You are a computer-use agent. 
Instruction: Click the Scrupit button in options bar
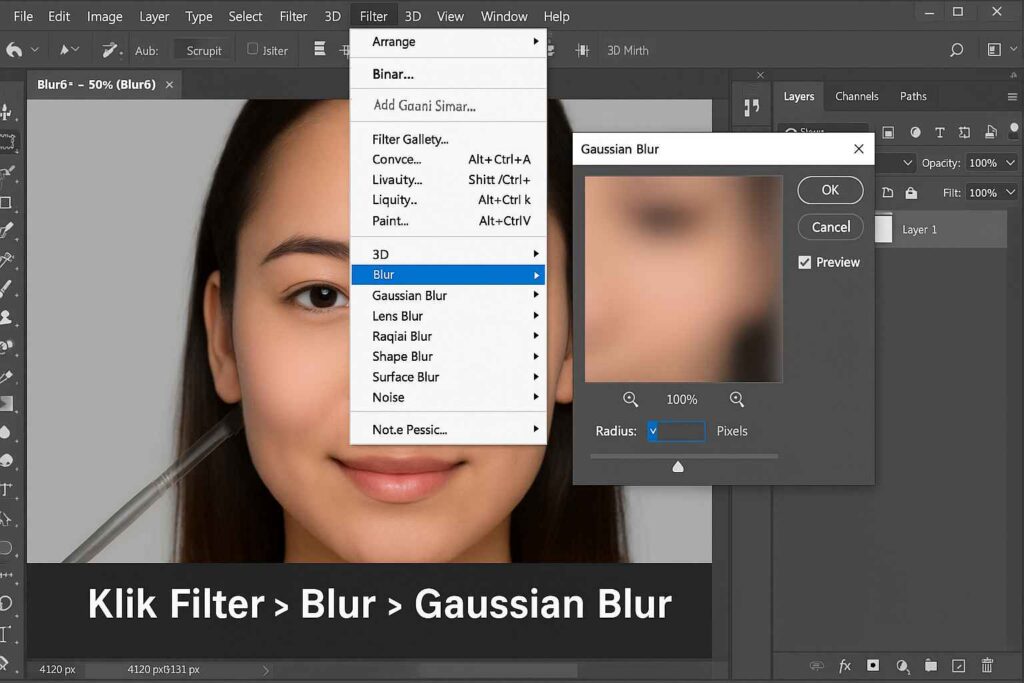pos(204,50)
